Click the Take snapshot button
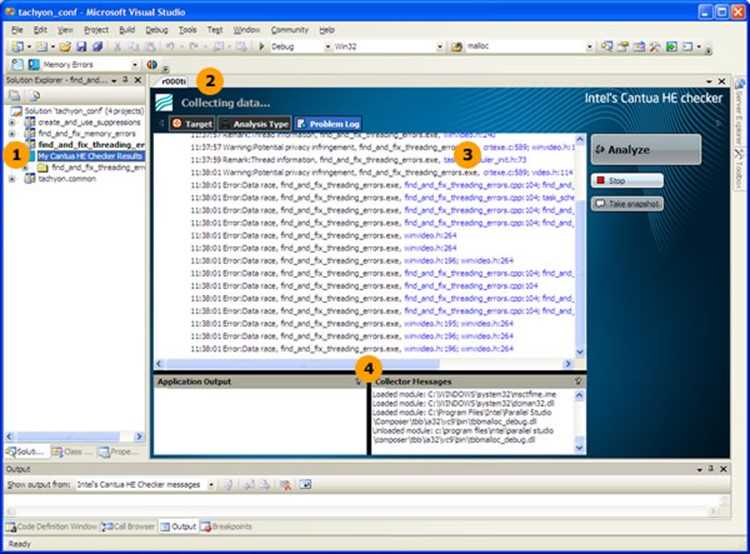 [x=627, y=204]
